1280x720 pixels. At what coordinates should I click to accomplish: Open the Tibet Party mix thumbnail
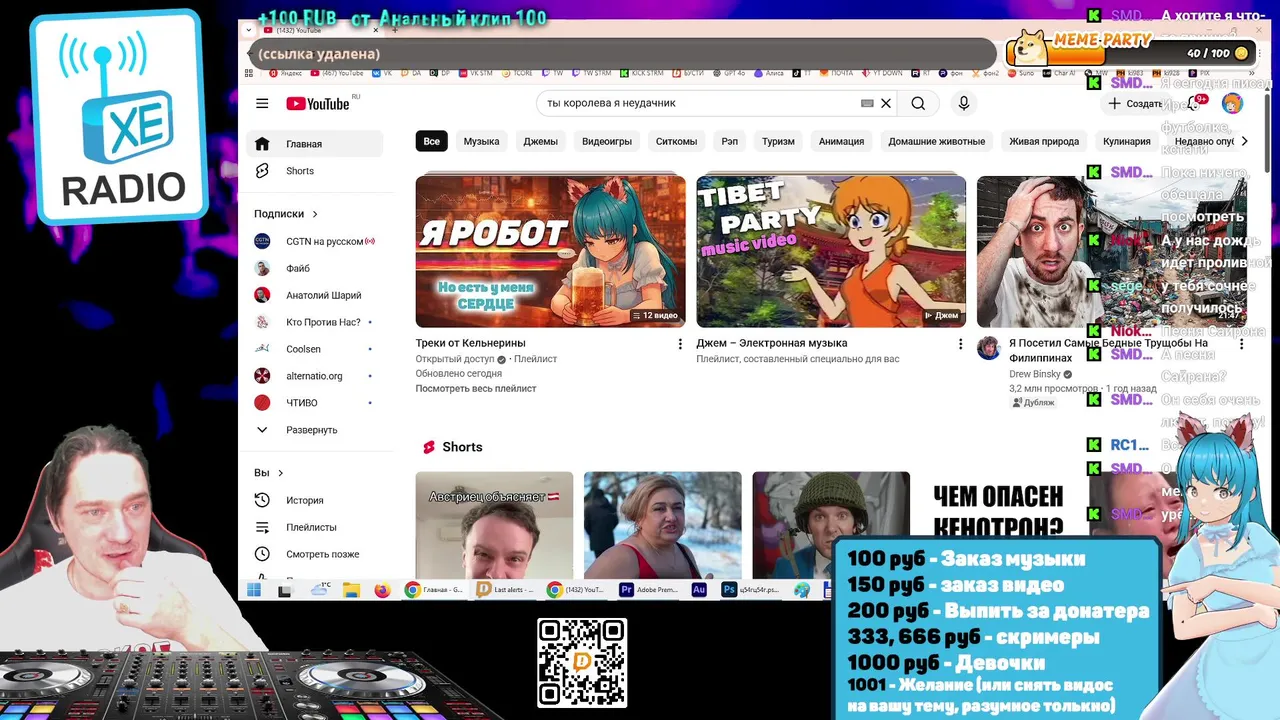pos(831,251)
